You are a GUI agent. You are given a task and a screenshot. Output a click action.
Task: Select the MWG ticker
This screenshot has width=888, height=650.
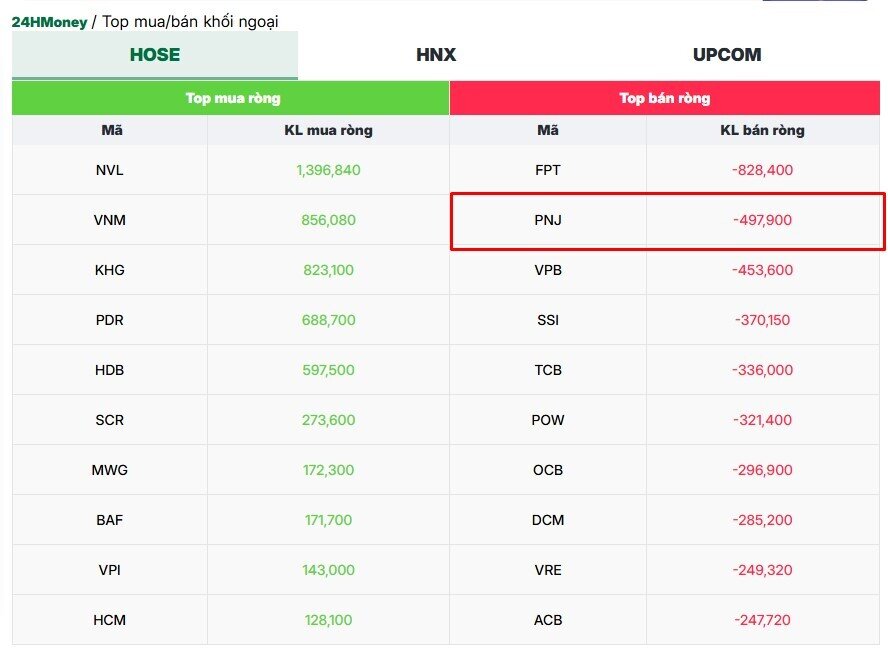(x=109, y=470)
